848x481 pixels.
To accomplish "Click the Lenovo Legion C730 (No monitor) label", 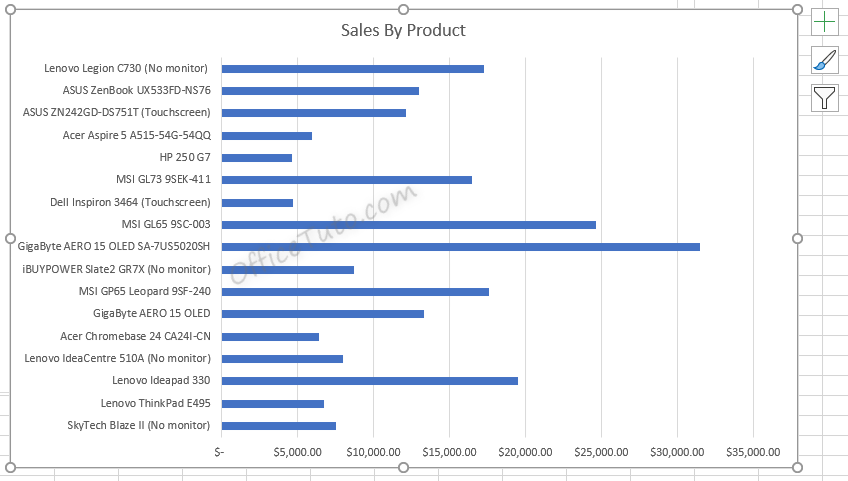I will point(126,68).
